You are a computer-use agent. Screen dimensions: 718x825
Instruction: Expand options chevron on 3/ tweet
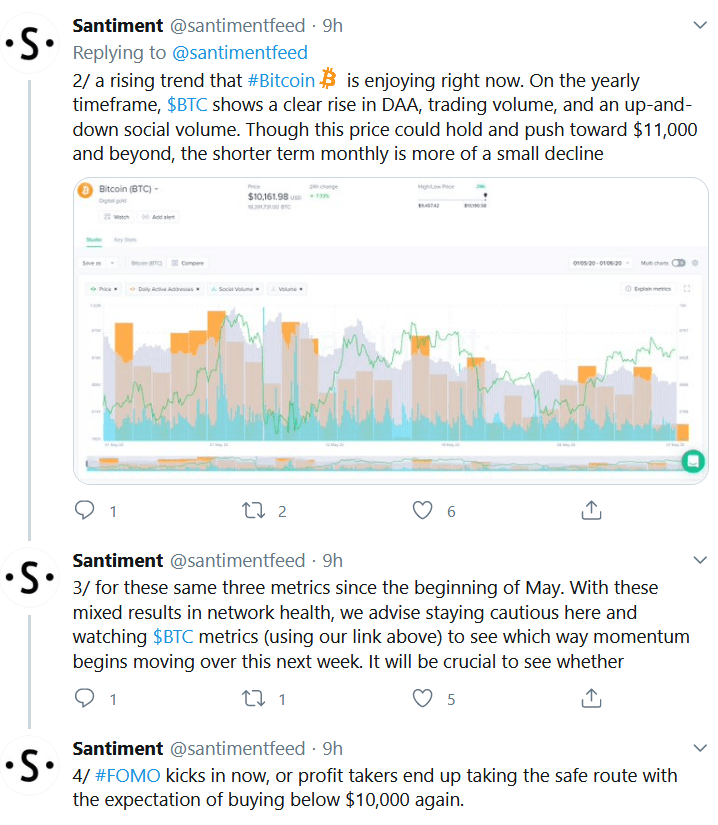[700, 560]
